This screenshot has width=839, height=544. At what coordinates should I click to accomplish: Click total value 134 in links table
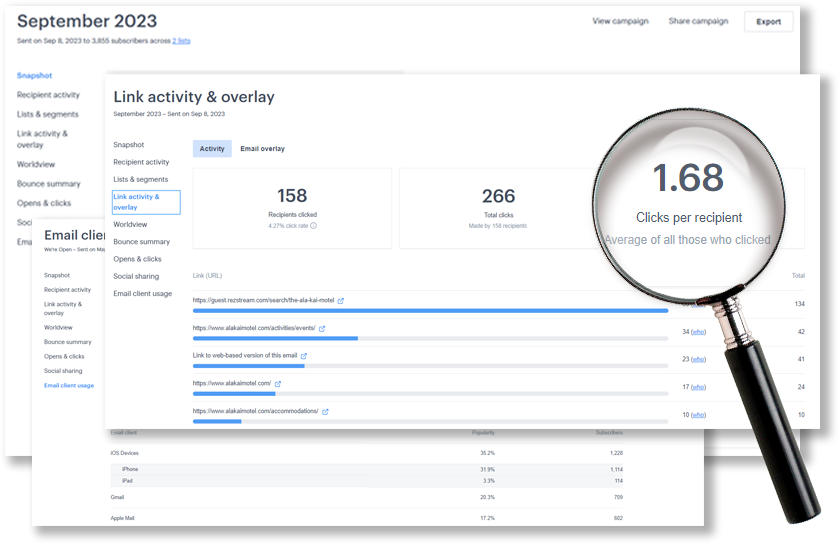tap(799, 304)
